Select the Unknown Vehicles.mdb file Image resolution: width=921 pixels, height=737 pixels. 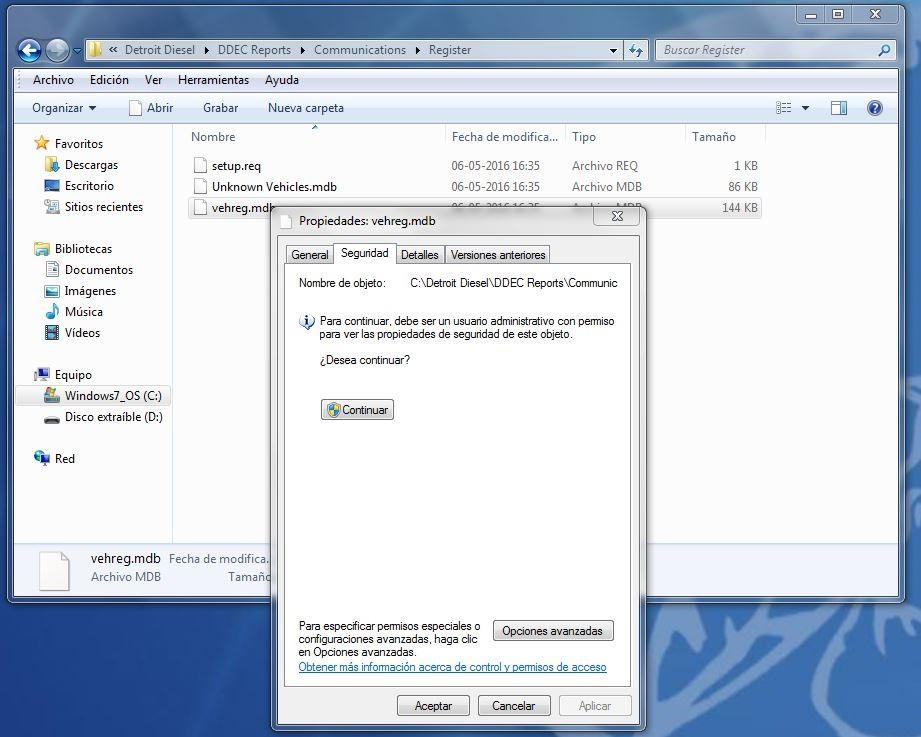coord(475,187)
